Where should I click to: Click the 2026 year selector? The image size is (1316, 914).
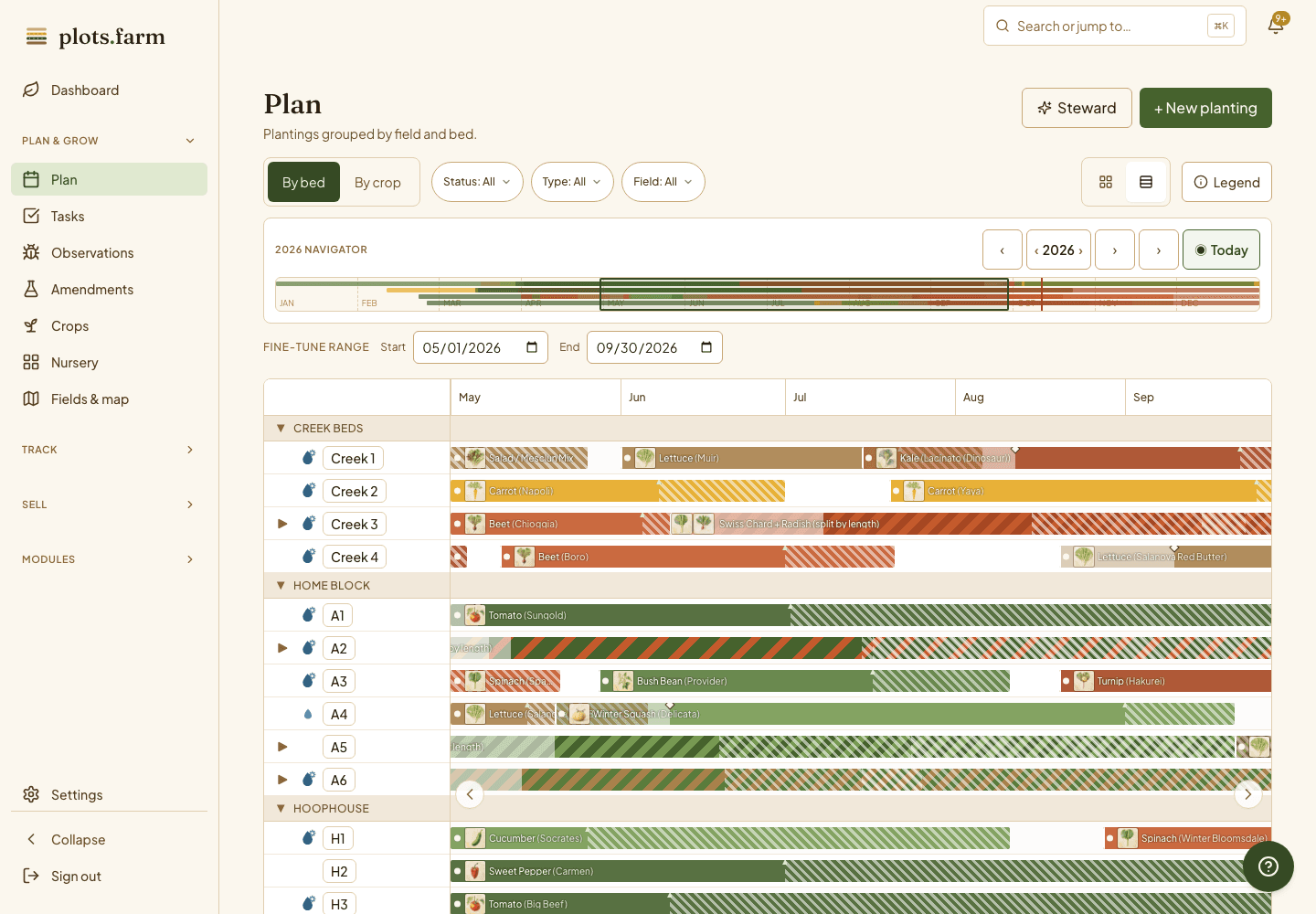[1058, 250]
